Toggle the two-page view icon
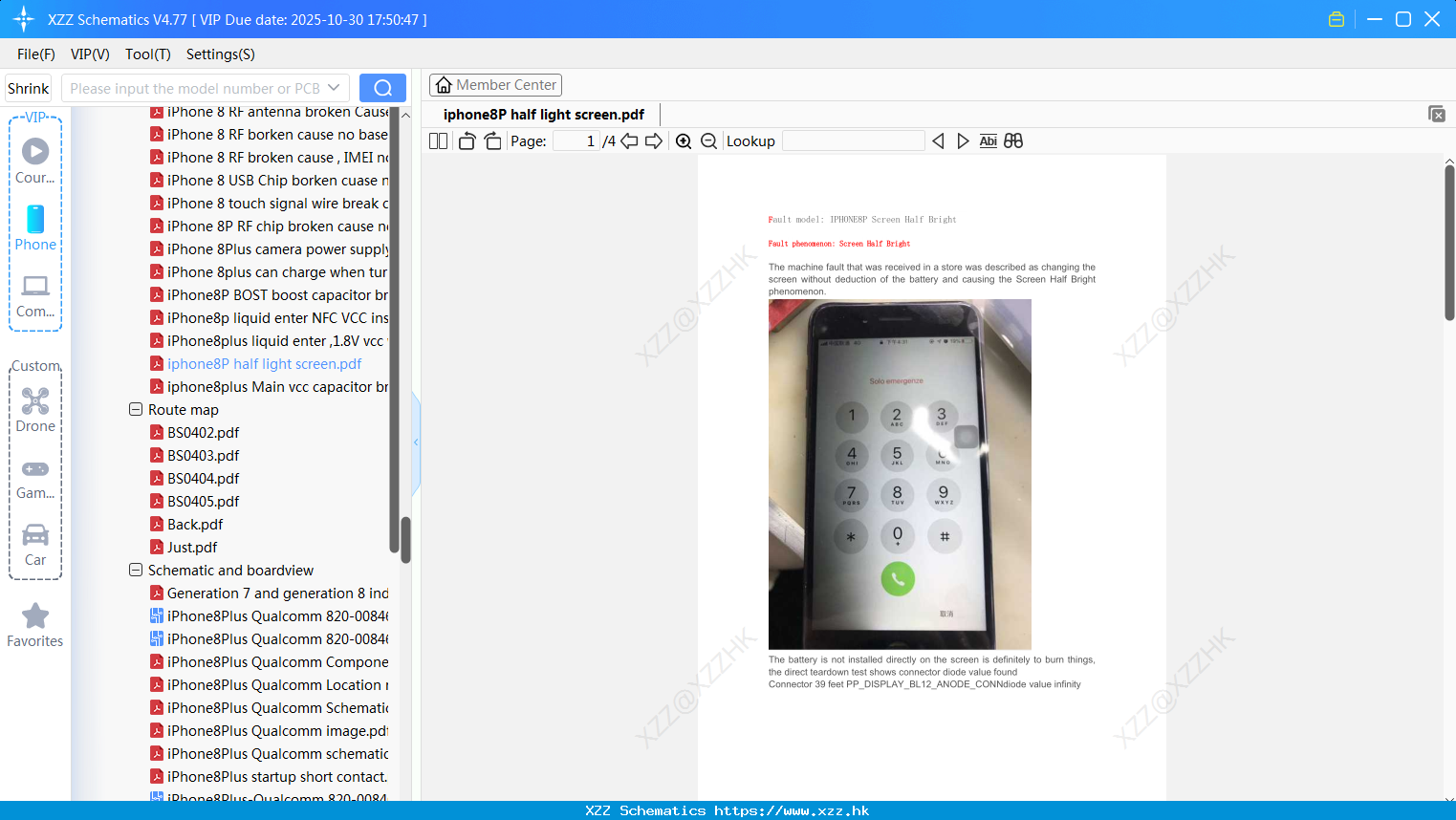Screen dimensions: 1456x820 (x=439, y=141)
